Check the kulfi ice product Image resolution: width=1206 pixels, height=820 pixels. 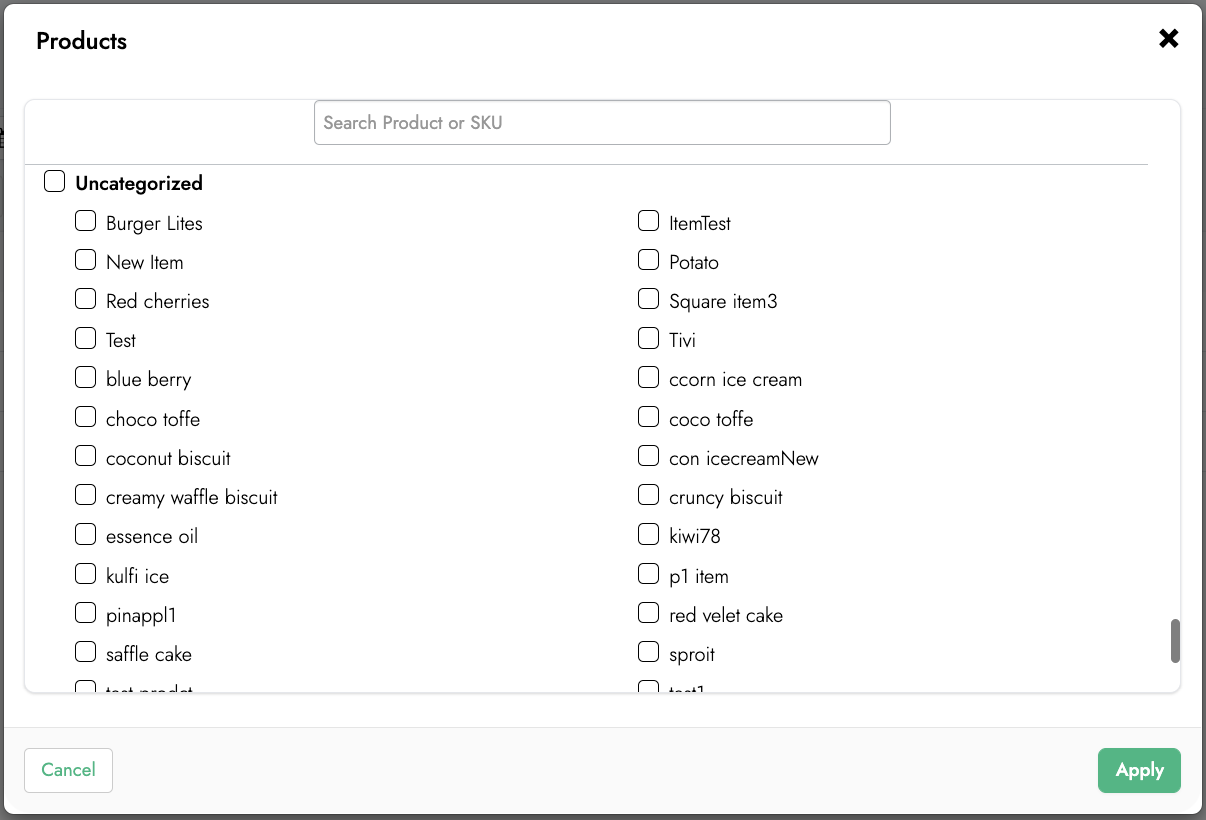(86, 574)
